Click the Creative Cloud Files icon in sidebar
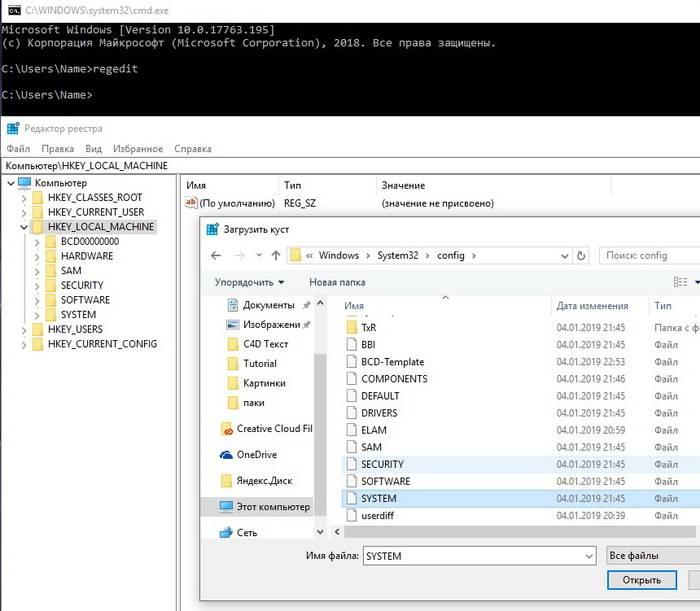The image size is (700, 611). [x=227, y=429]
